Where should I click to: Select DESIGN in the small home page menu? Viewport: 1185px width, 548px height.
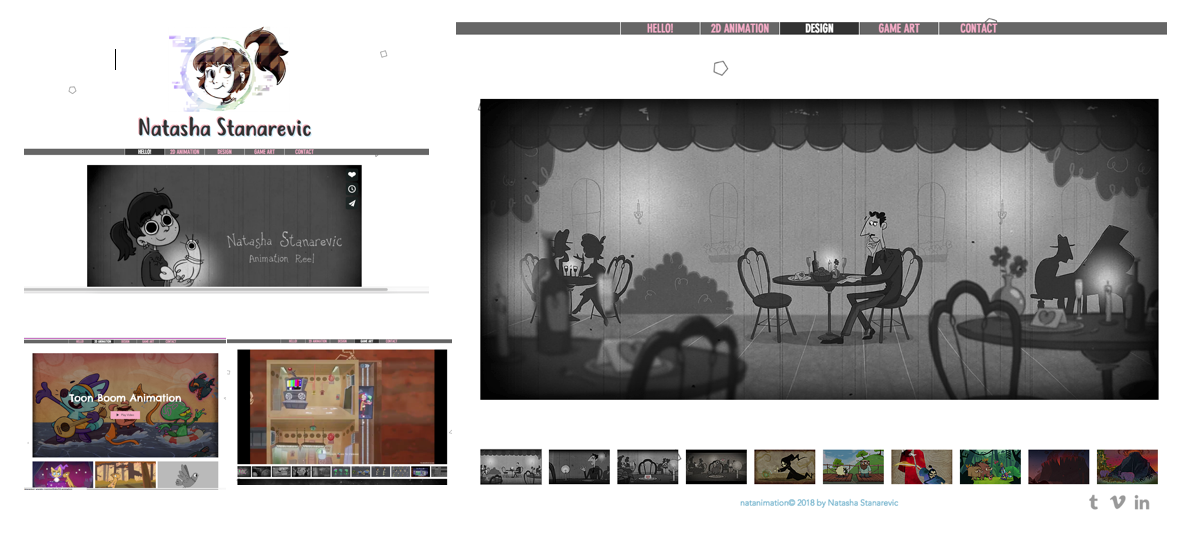[x=224, y=152]
